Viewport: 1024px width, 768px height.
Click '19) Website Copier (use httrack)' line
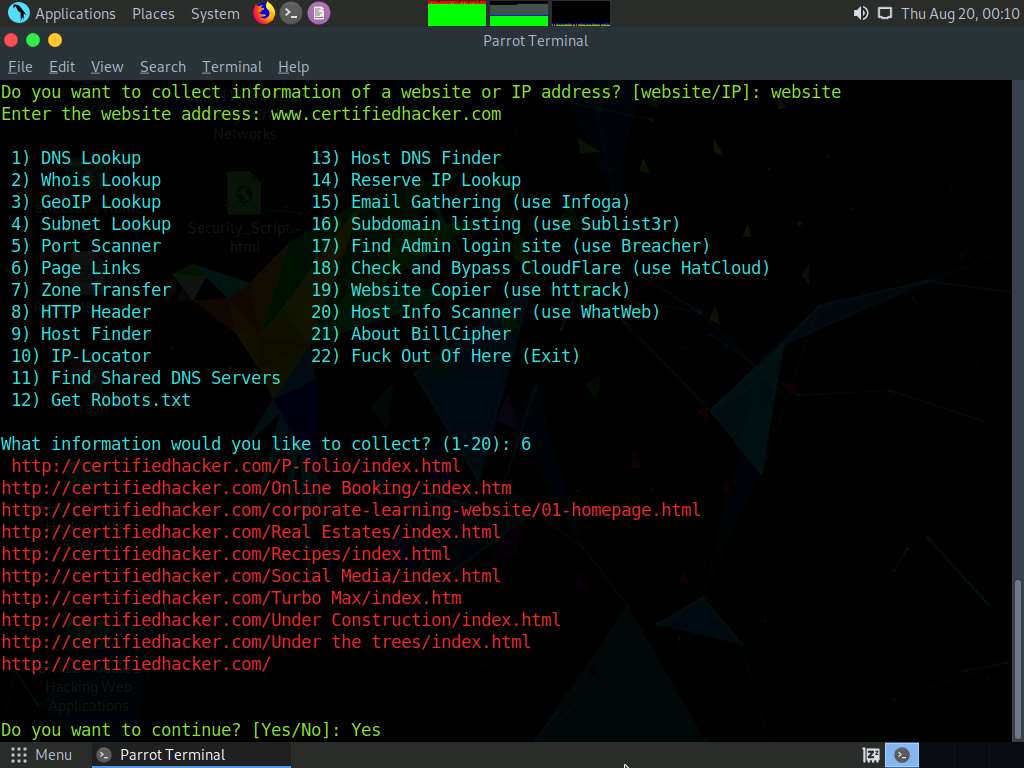point(470,290)
